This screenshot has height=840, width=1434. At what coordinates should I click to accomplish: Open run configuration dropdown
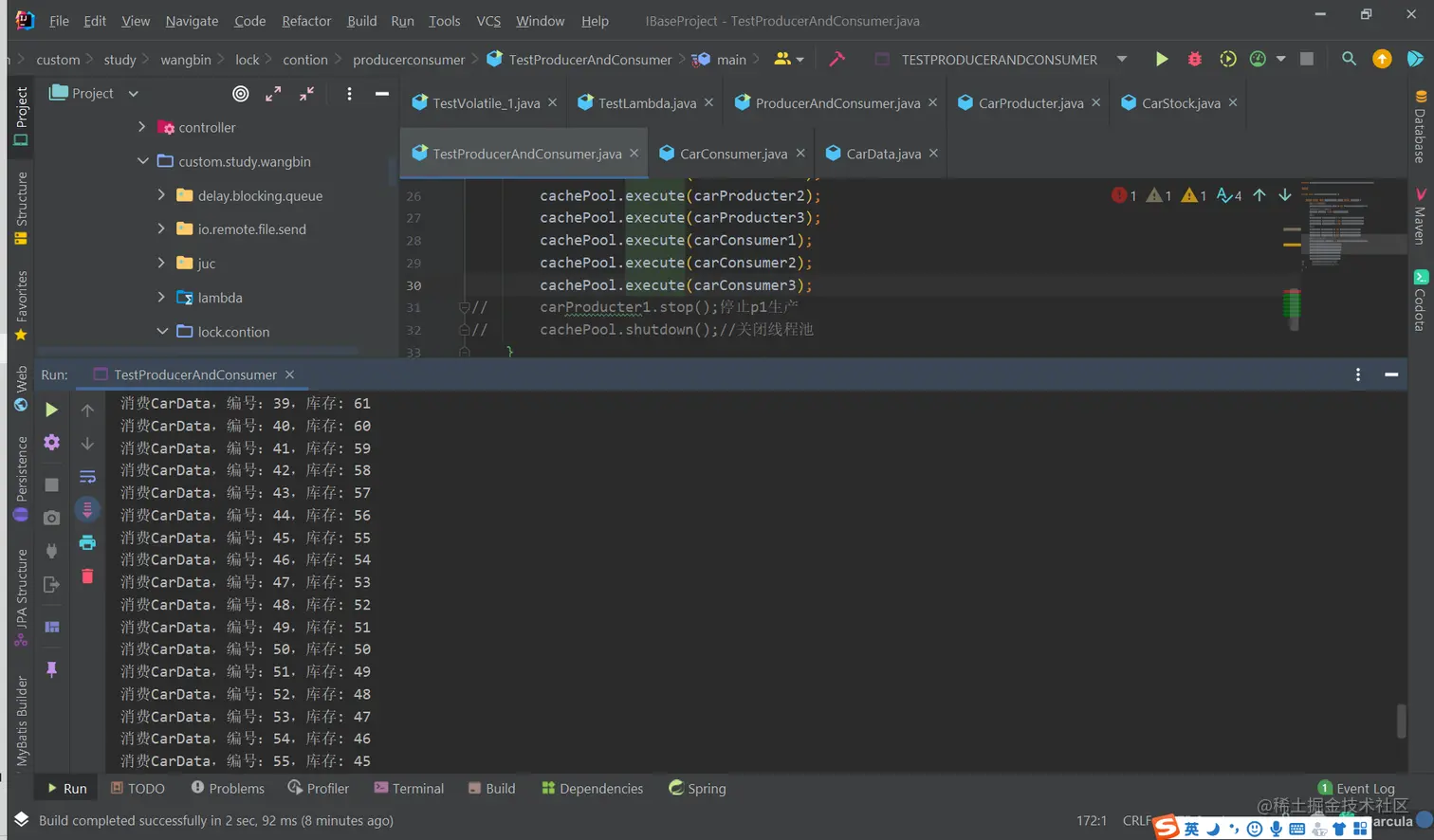point(1122,59)
